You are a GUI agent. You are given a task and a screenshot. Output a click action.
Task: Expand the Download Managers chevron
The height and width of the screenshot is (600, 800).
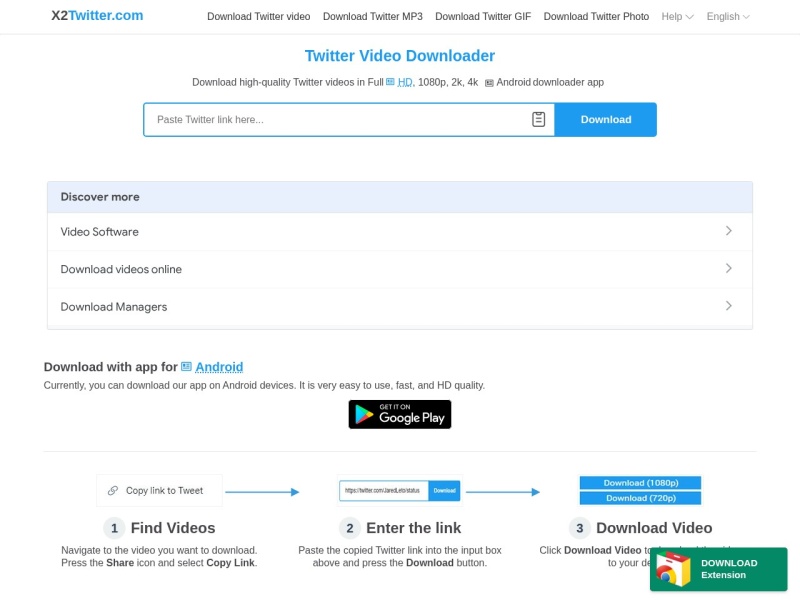pyautogui.click(x=729, y=306)
